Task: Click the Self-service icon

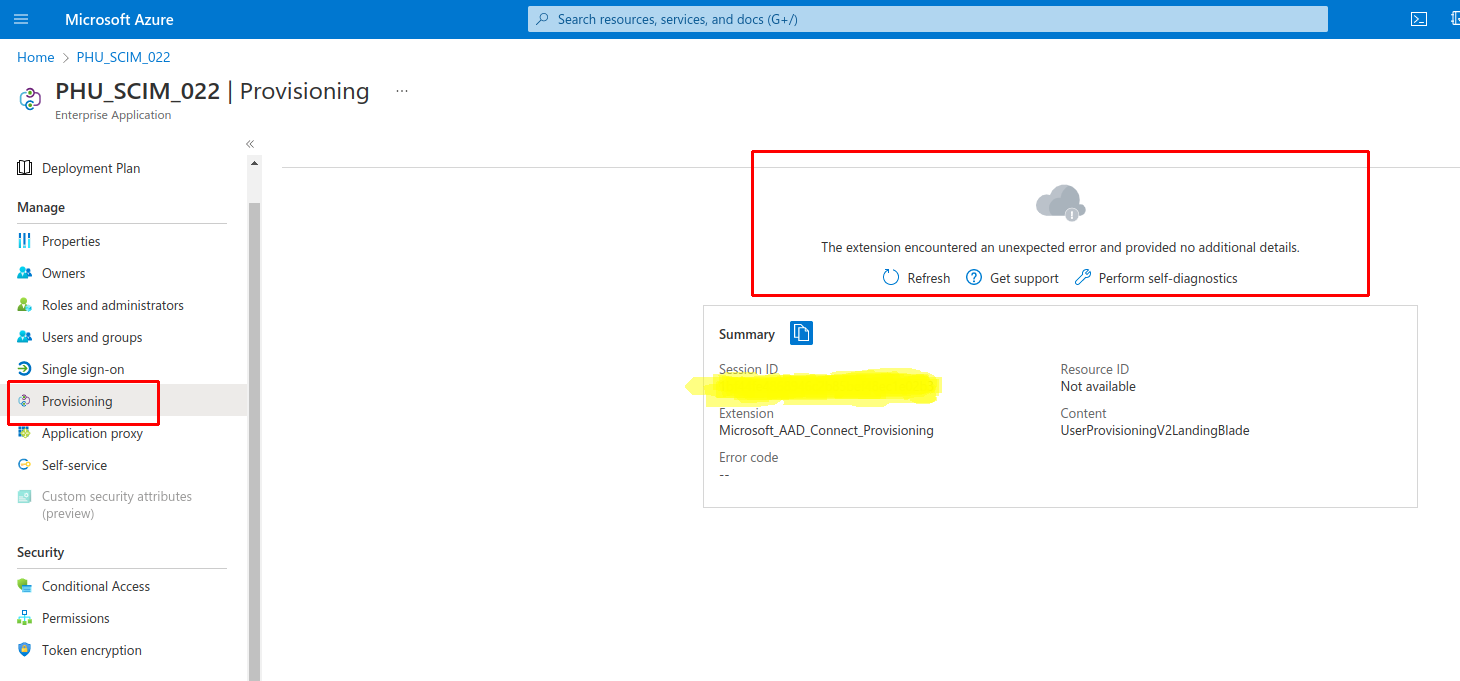Action: [x=24, y=465]
